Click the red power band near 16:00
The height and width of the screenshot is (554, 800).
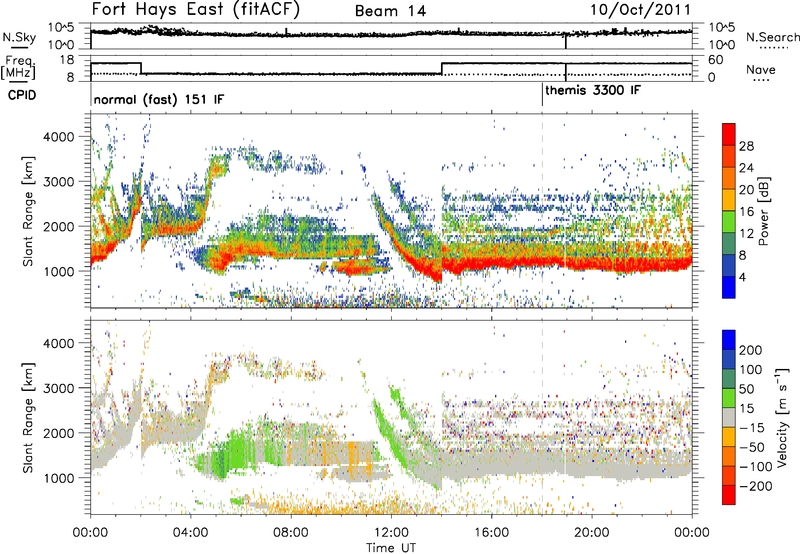(x=492, y=262)
